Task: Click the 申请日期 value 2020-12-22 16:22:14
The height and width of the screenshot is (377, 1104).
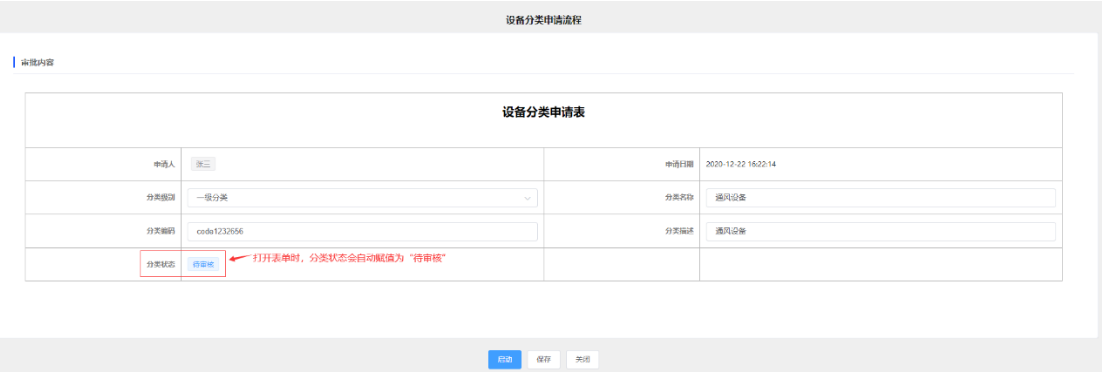Action: coord(741,164)
